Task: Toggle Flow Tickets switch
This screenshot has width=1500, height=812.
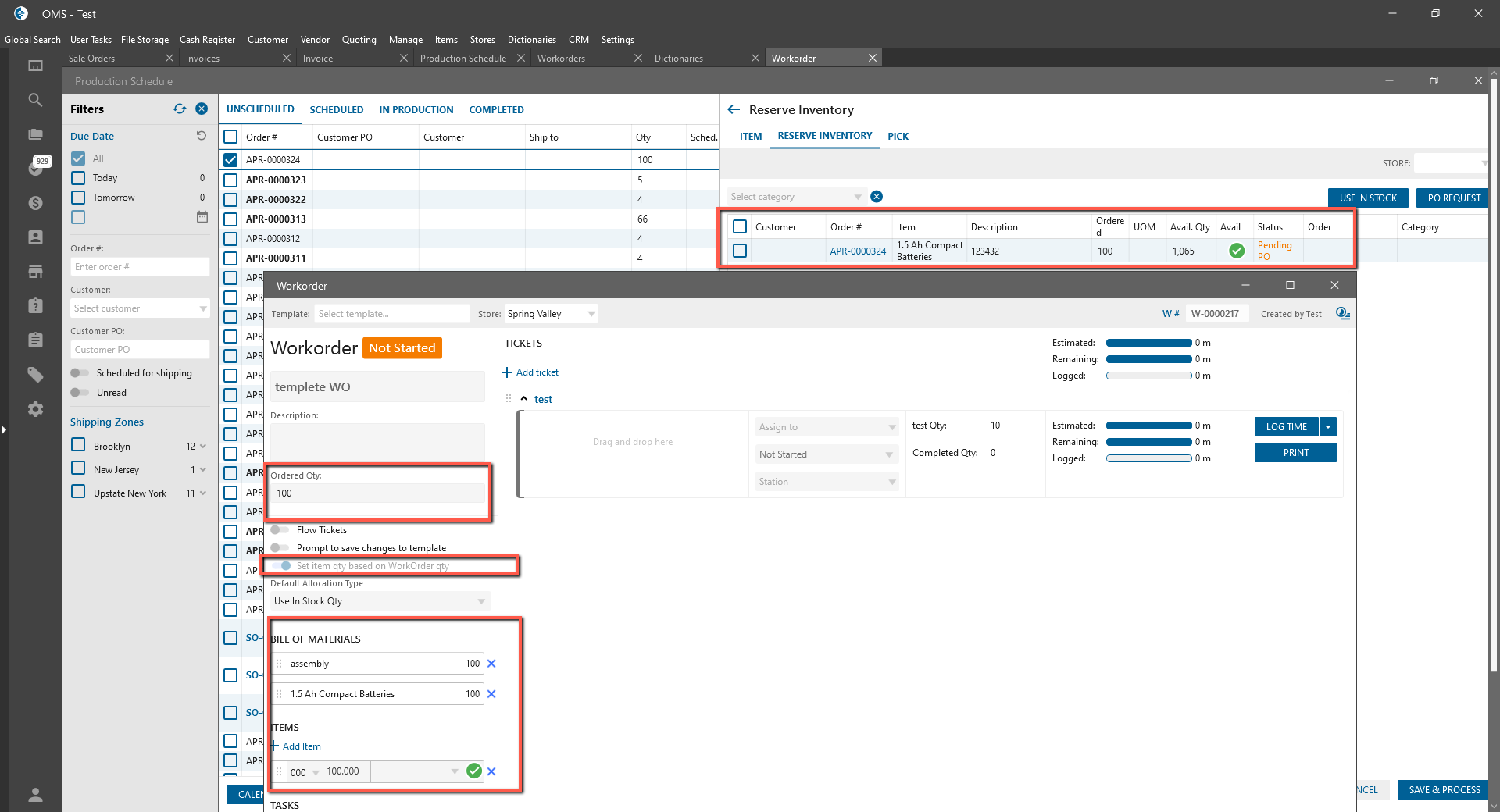Action: click(x=280, y=530)
